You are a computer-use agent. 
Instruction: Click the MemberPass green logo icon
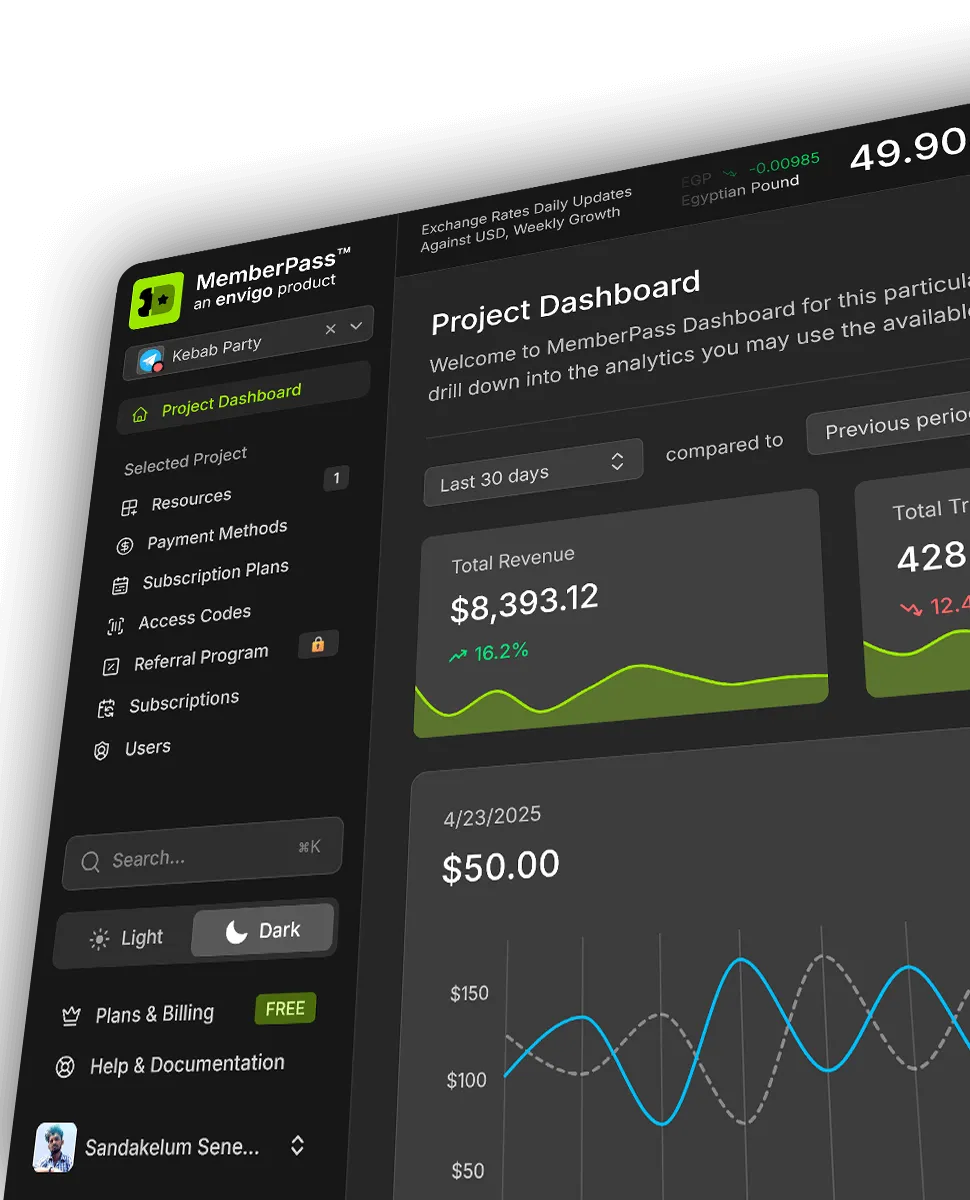click(157, 299)
